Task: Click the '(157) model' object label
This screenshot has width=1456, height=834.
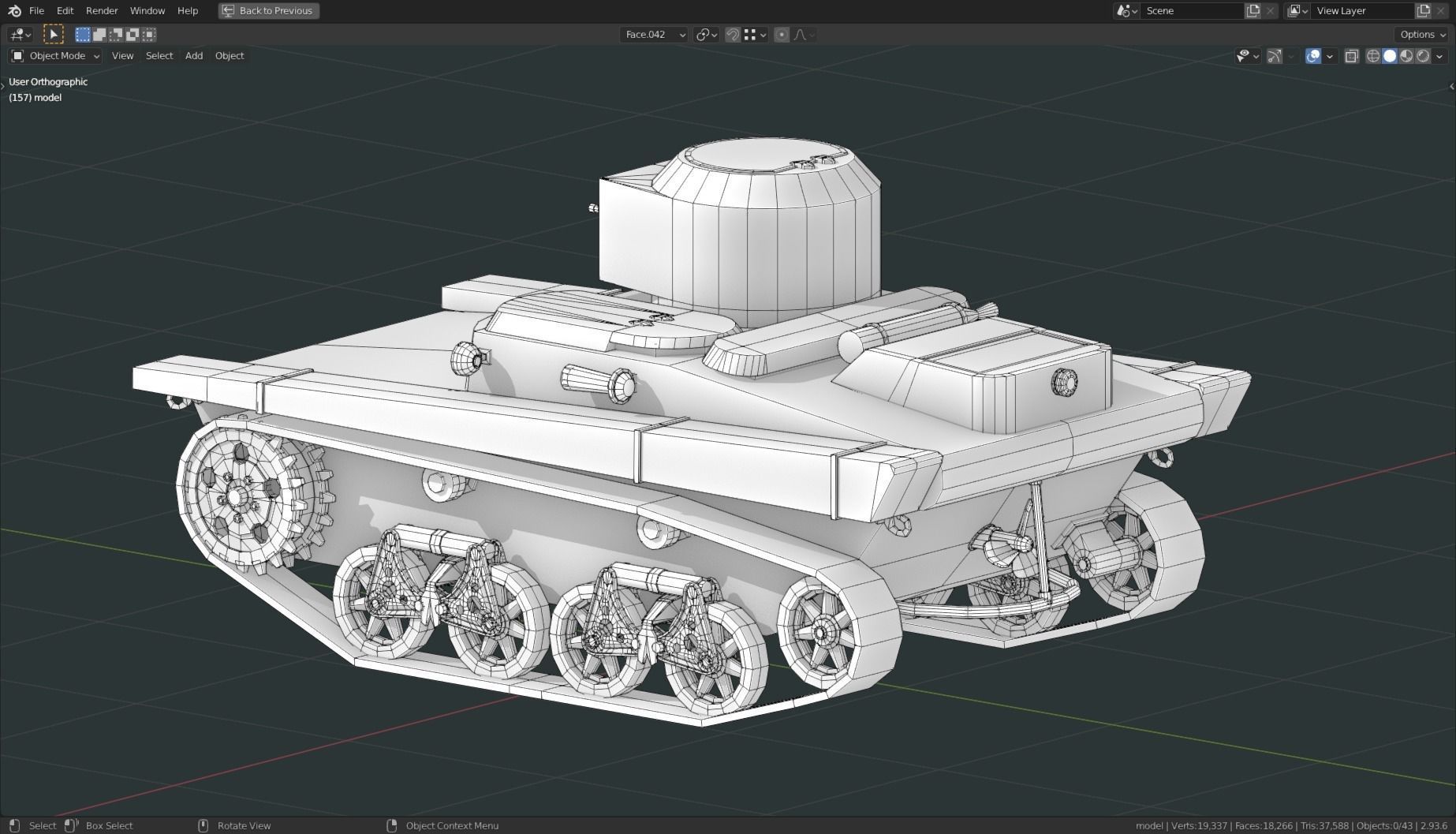Action: click(35, 98)
